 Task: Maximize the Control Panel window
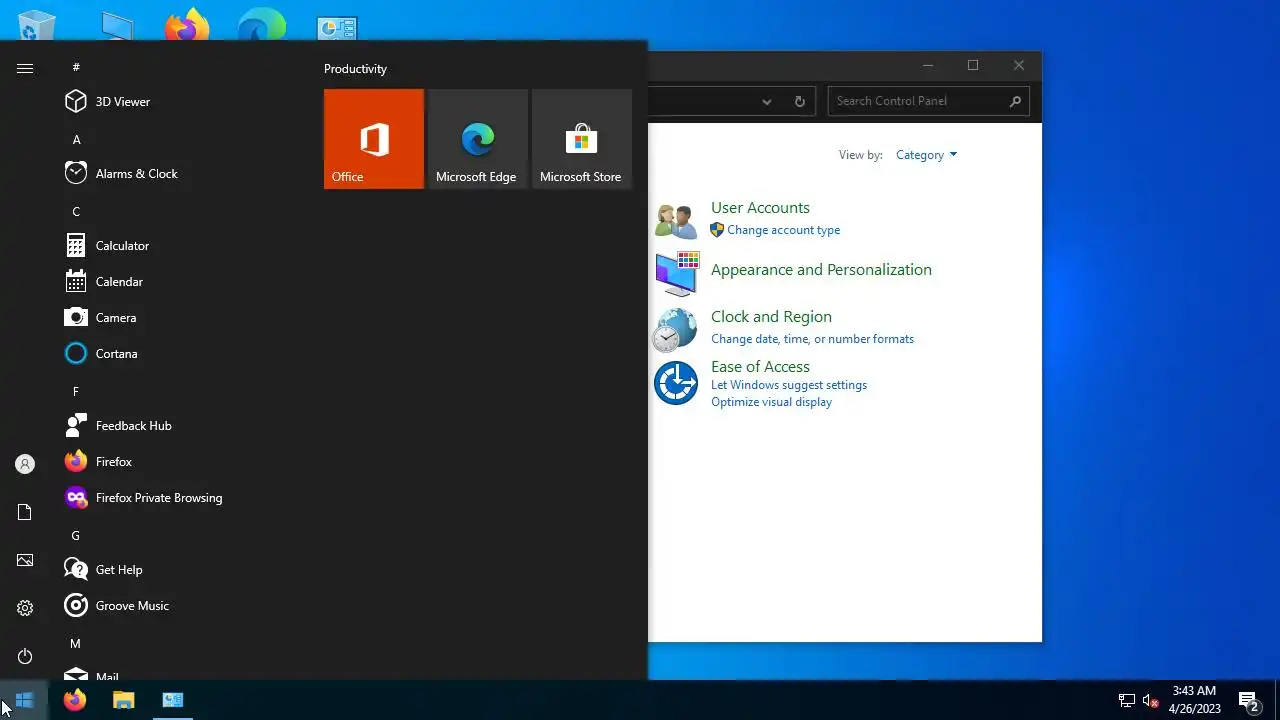[973, 66]
